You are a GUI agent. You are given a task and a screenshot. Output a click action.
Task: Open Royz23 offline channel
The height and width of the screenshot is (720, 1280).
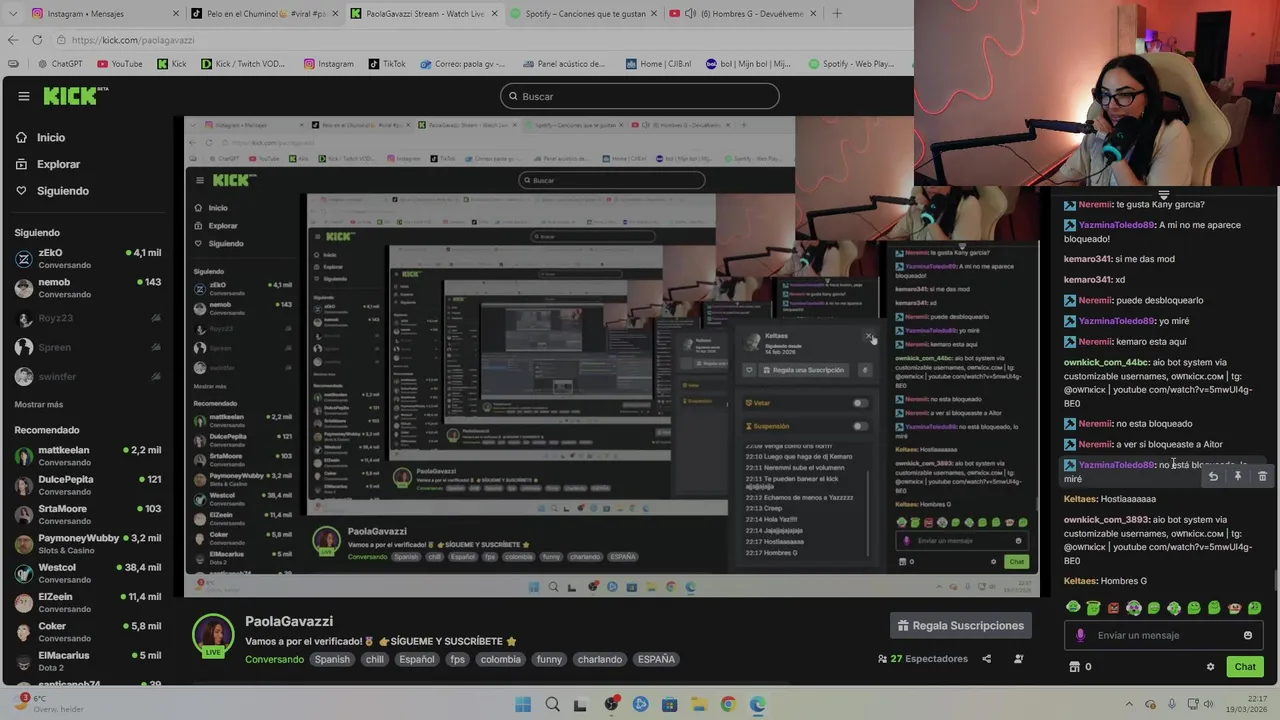coord(88,318)
